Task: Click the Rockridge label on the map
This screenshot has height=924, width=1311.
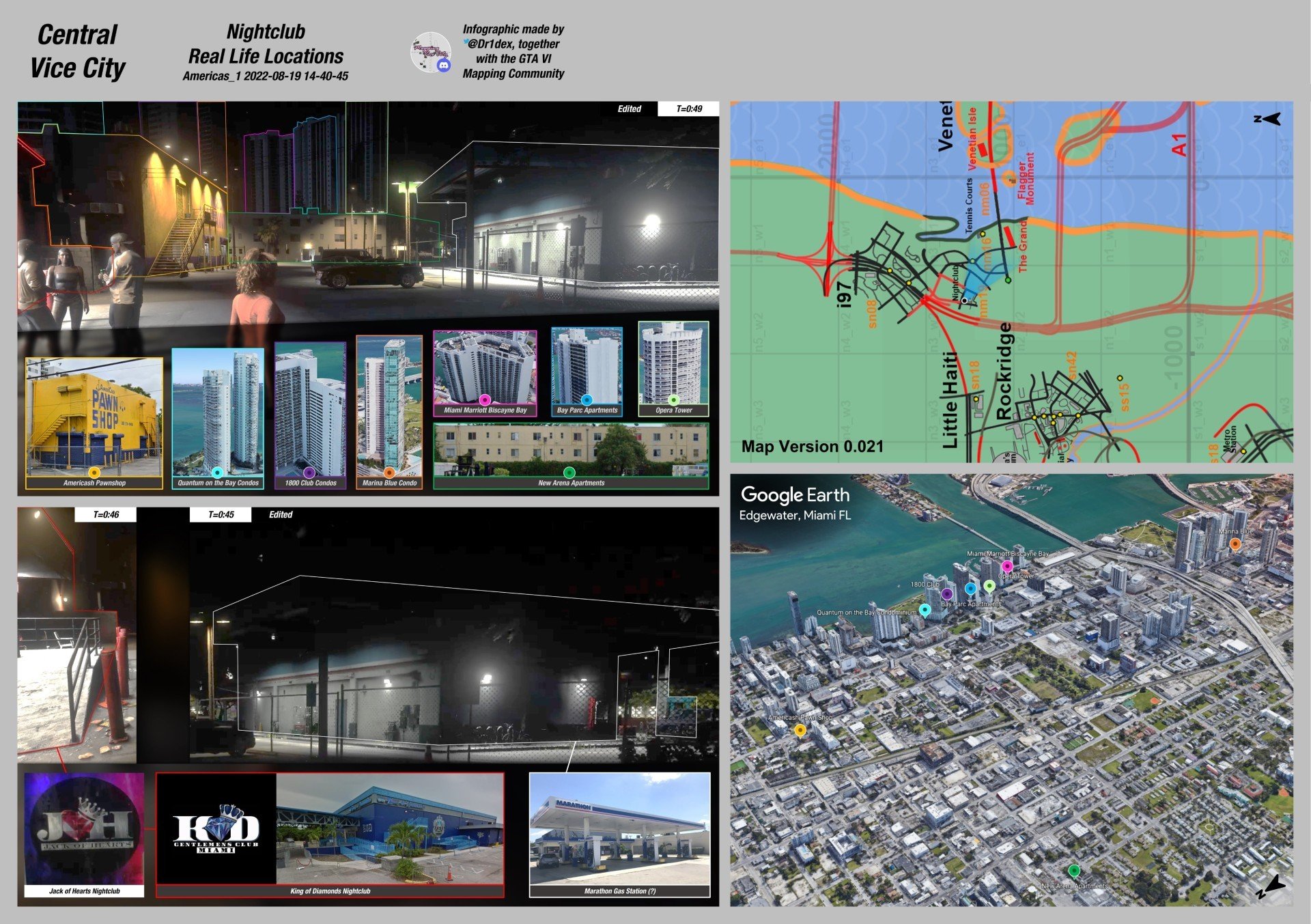Action: [x=1003, y=371]
